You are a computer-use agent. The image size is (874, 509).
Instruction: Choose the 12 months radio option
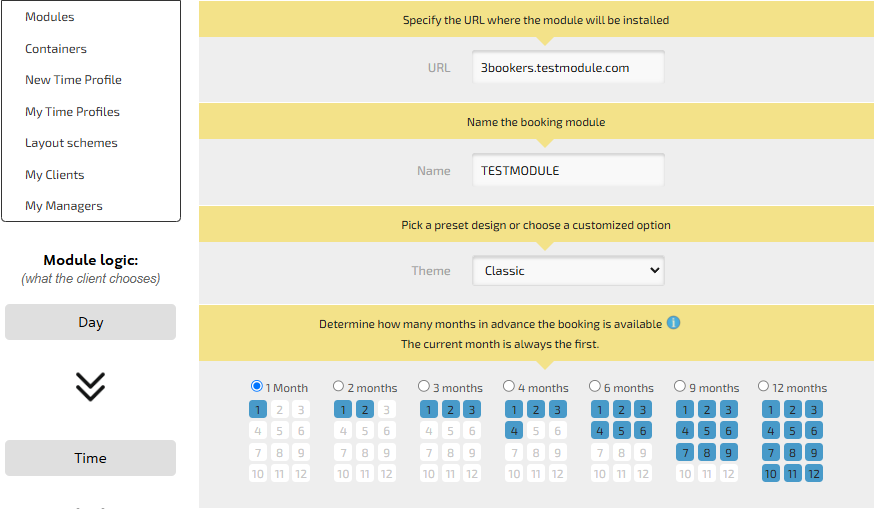tap(764, 386)
